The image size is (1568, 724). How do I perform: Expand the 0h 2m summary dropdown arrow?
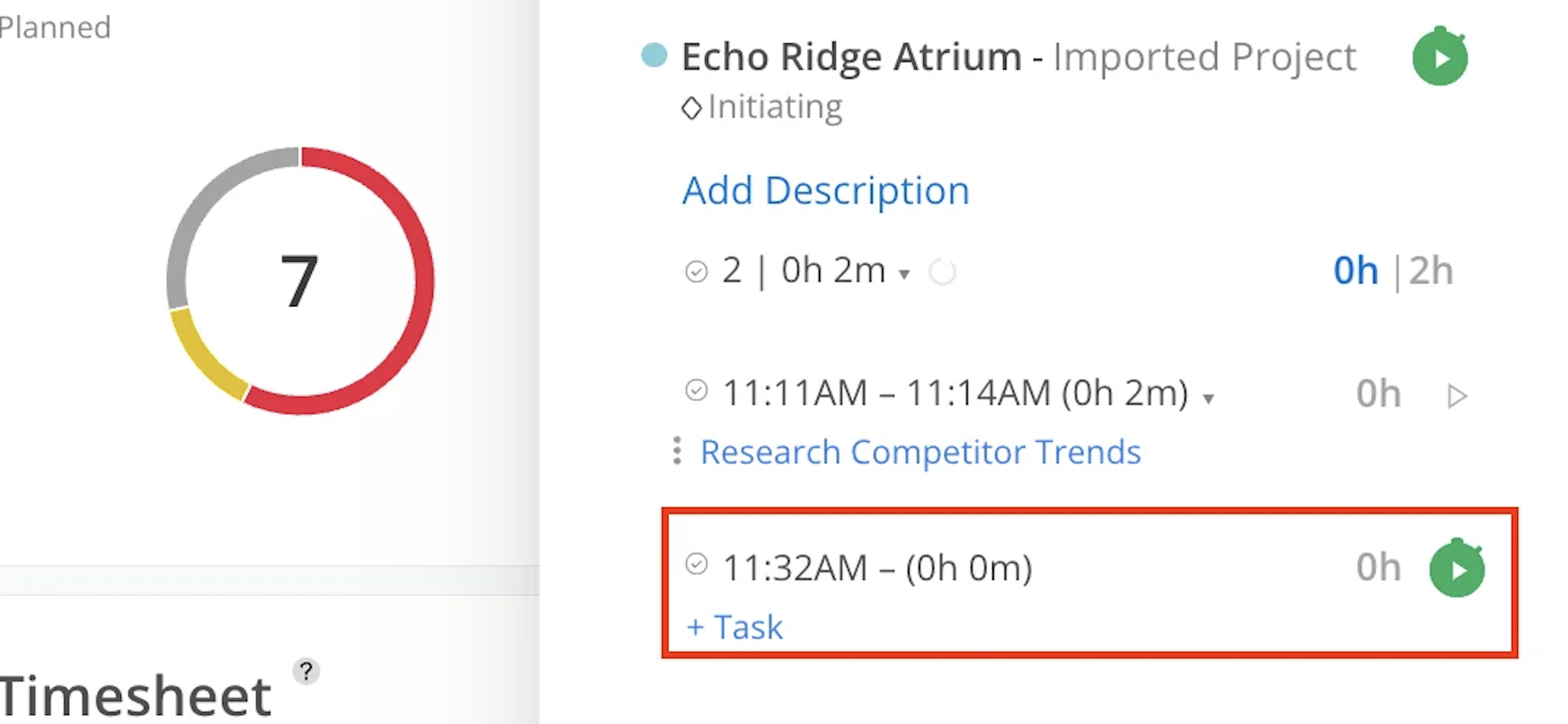point(904,275)
